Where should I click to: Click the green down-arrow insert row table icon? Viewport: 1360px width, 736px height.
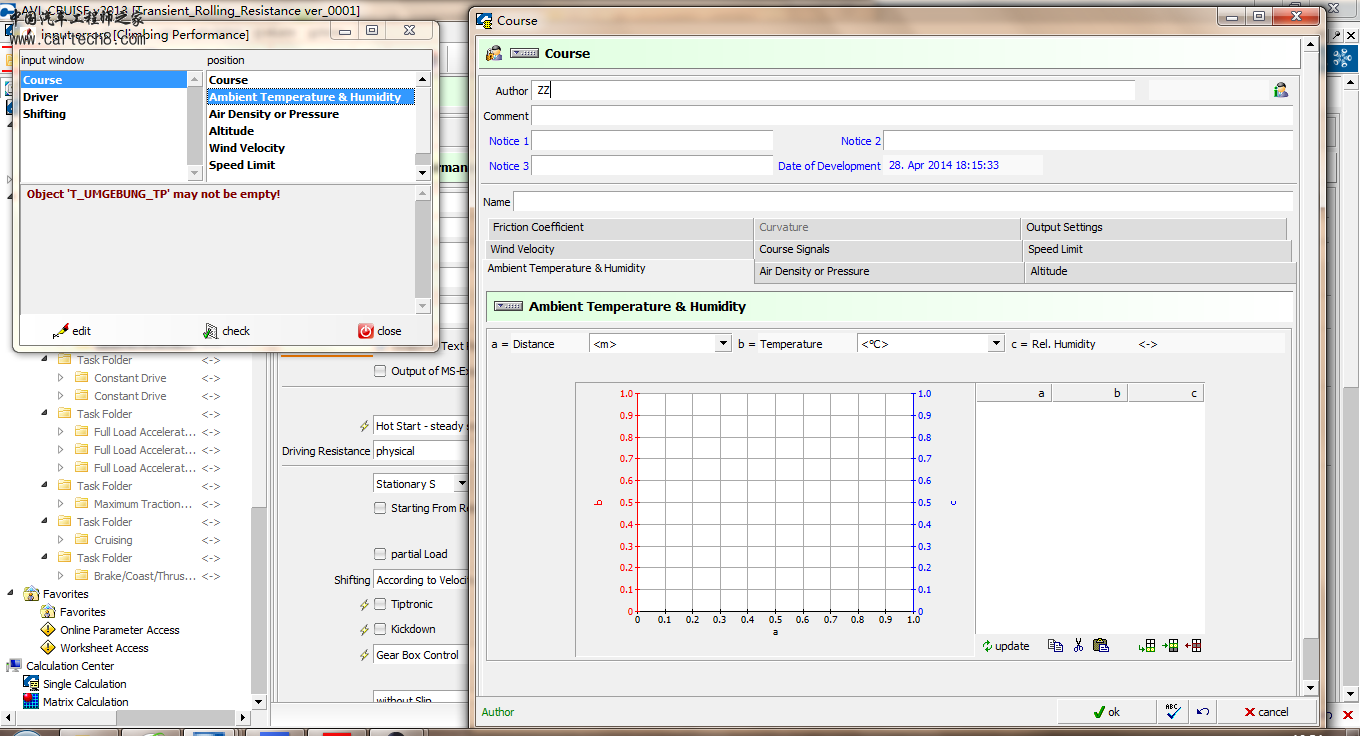pyautogui.click(x=1147, y=645)
